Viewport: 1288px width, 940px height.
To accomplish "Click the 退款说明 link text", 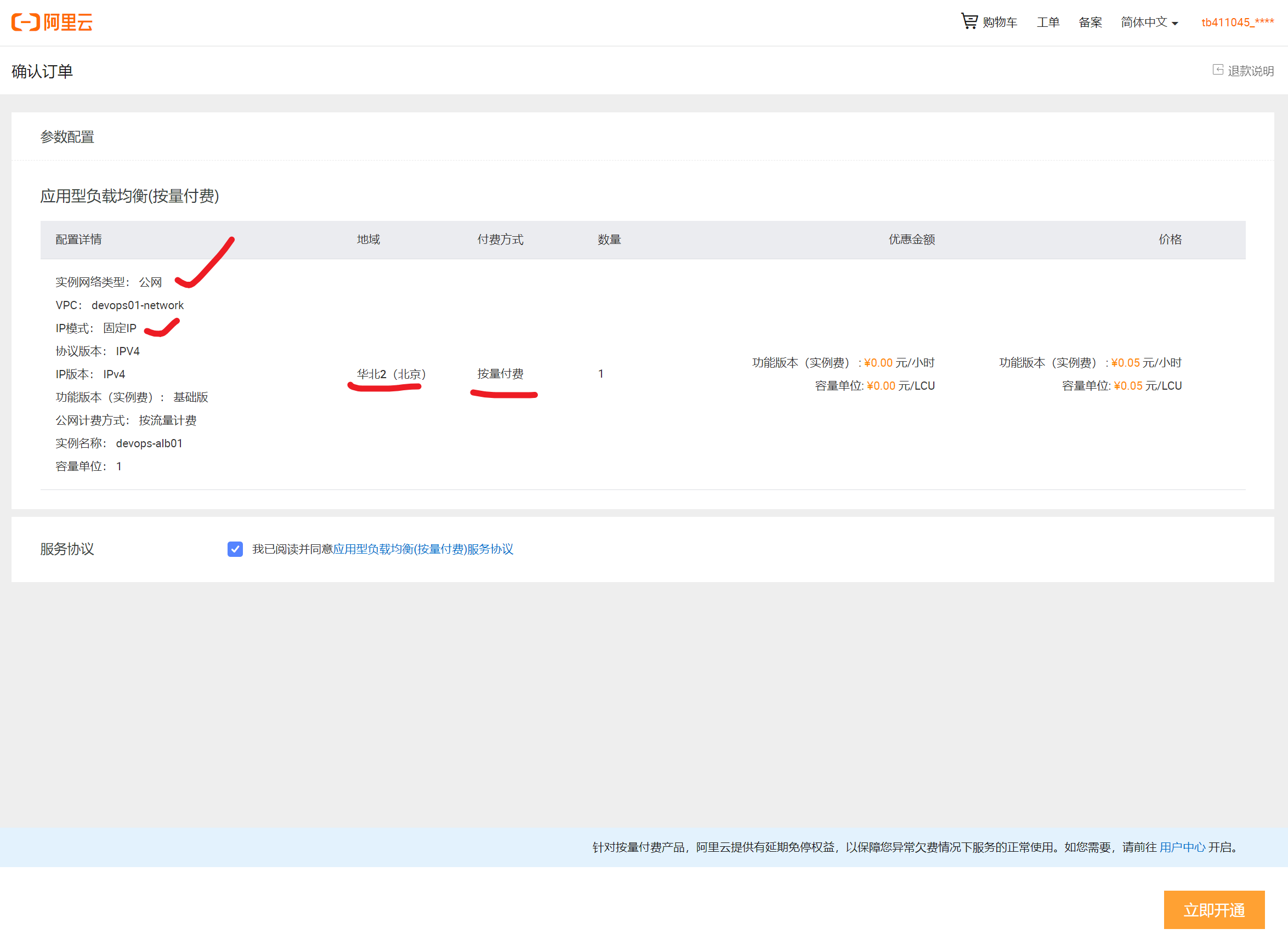I will coord(1250,71).
